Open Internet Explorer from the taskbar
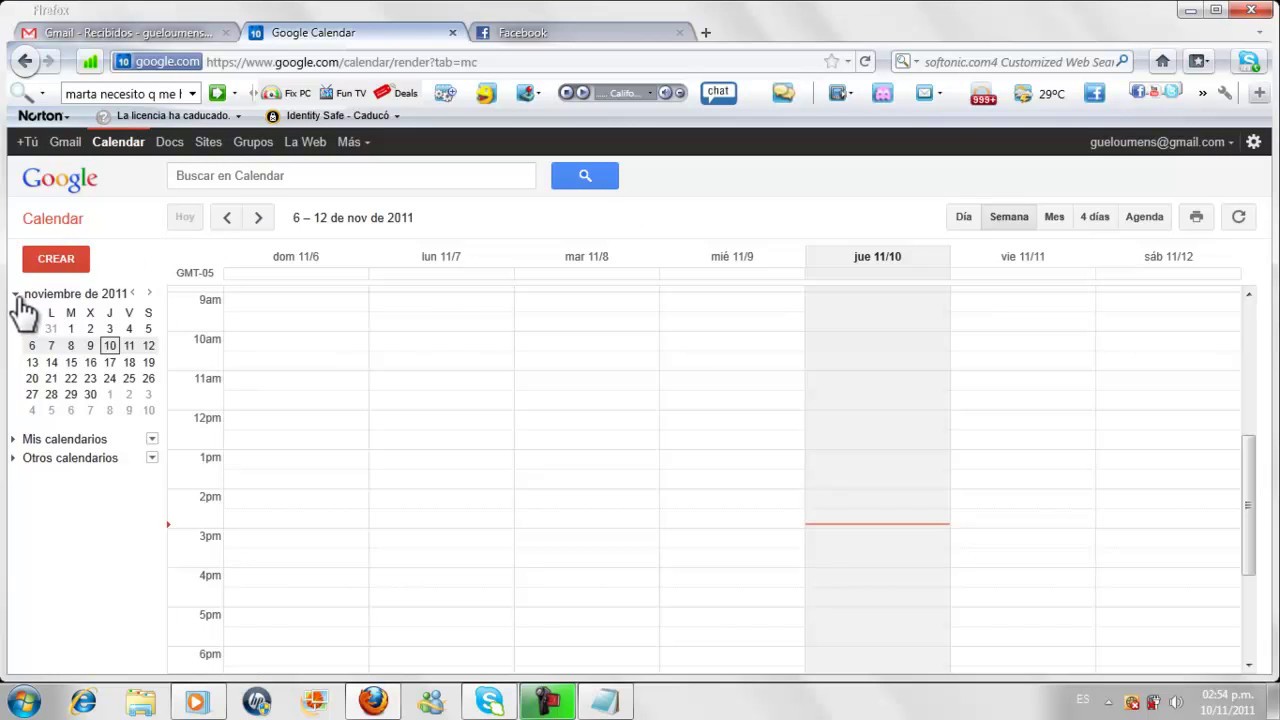Image resolution: width=1280 pixels, height=720 pixels. point(83,702)
